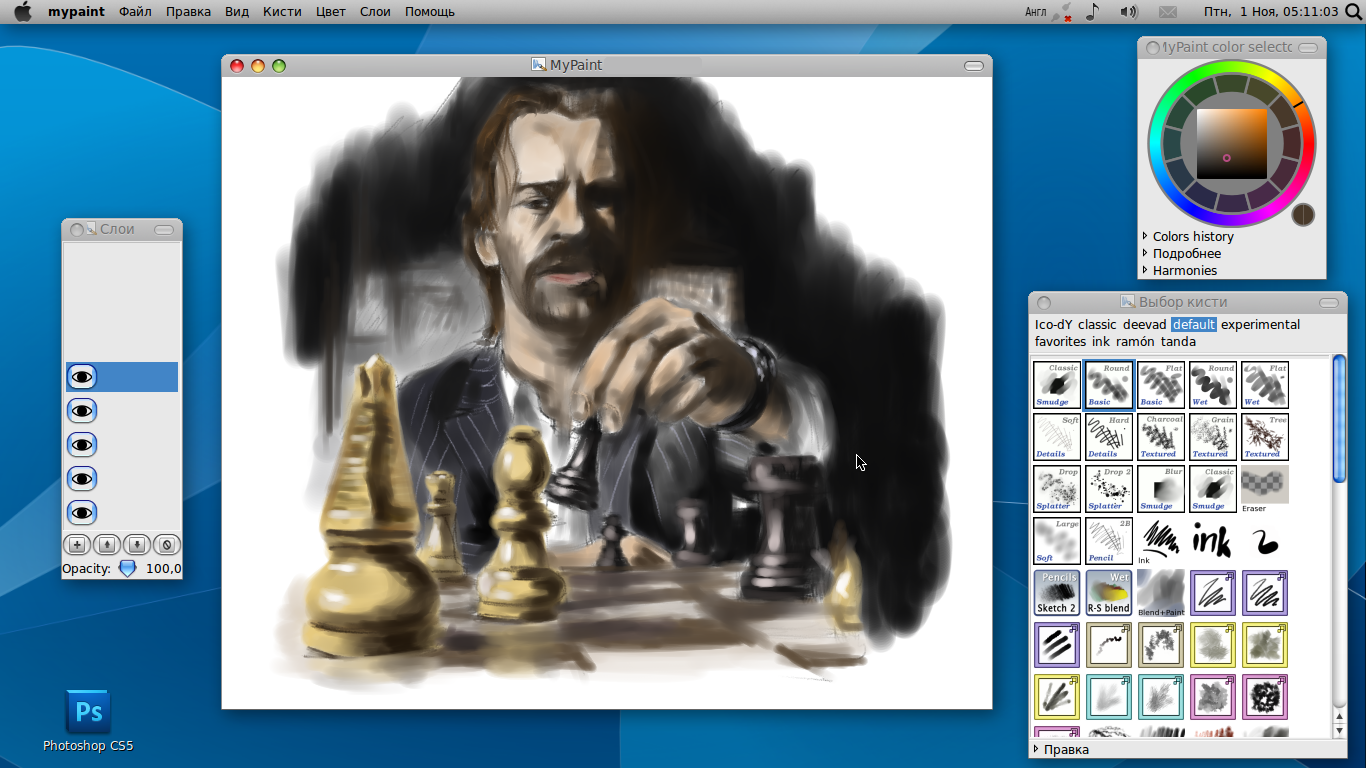This screenshot has width=1366, height=768.
Task: Choose the Blend+Paint brush
Action: pos(1161,593)
